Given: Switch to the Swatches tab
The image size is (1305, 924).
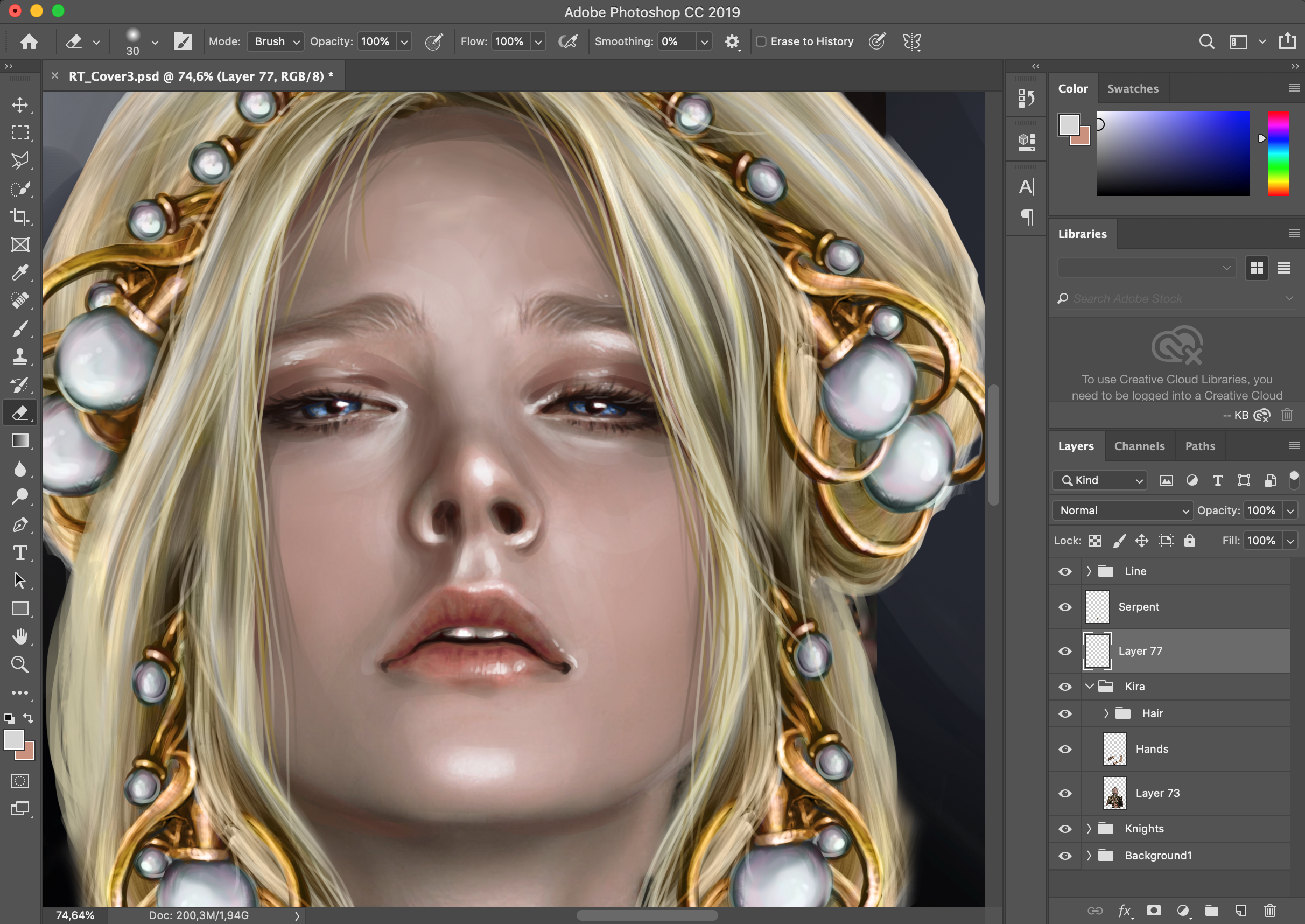Looking at the screenshot, I should pyautogui.click(x=1133, y=89).
